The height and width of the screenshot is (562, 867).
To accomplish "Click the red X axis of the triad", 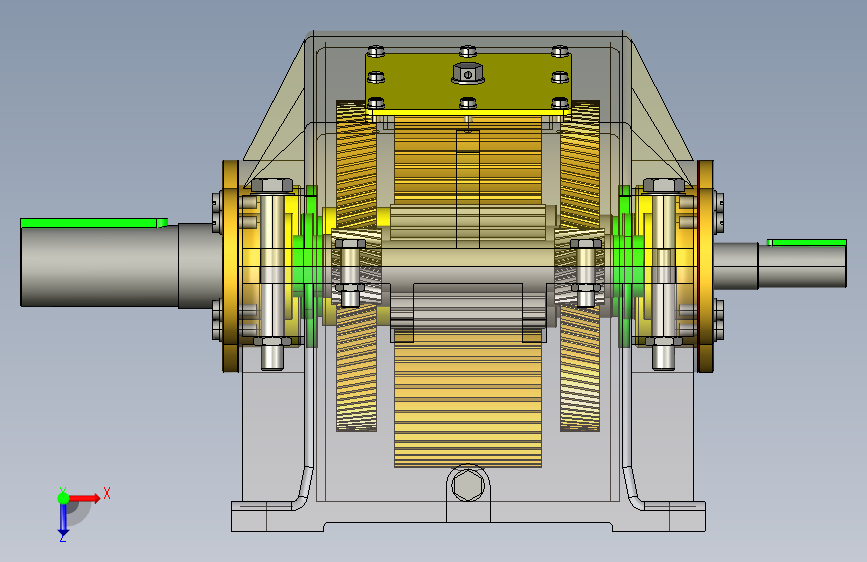I will tap(84, 498).
